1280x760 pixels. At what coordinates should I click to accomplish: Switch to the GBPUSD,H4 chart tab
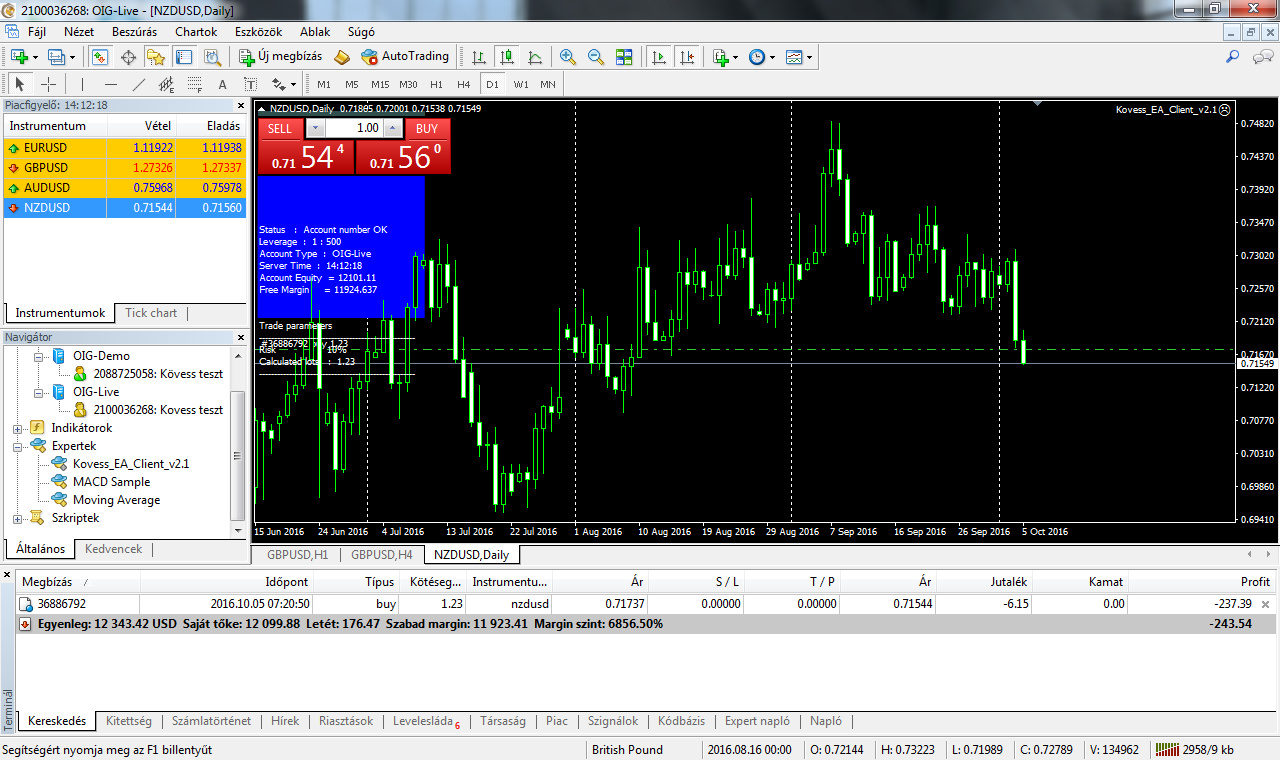[382, 555]
